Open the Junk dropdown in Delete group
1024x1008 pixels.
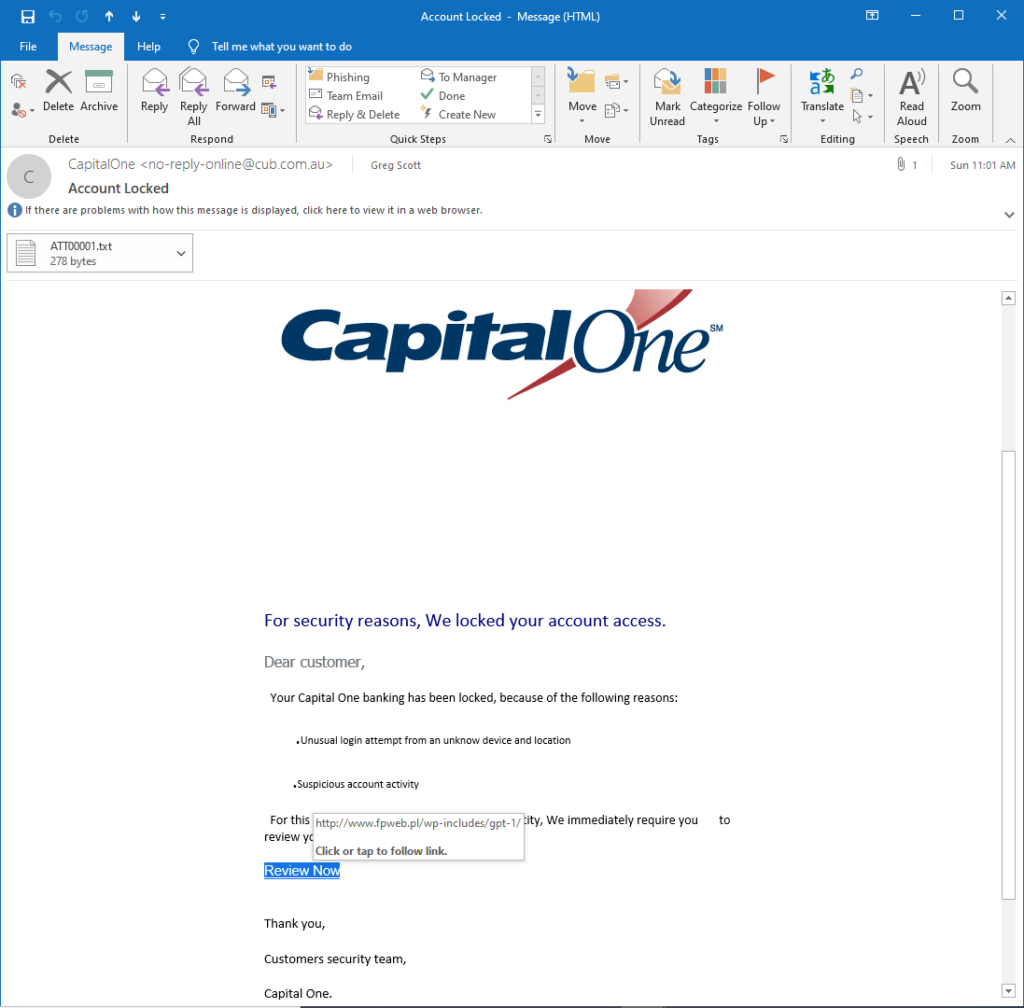coord(22,110)
